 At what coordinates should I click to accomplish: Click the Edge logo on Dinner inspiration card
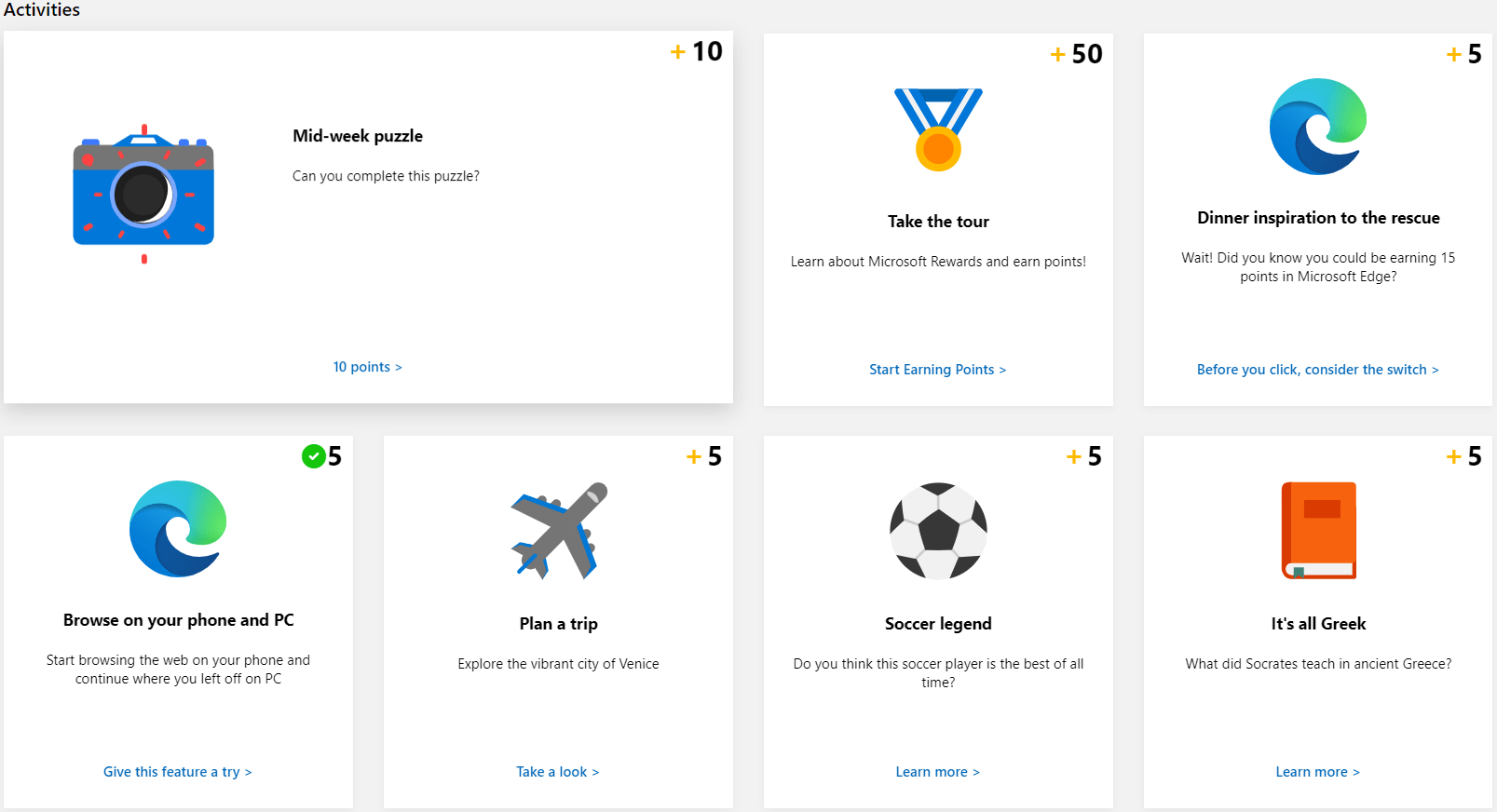pos(1317,128)
